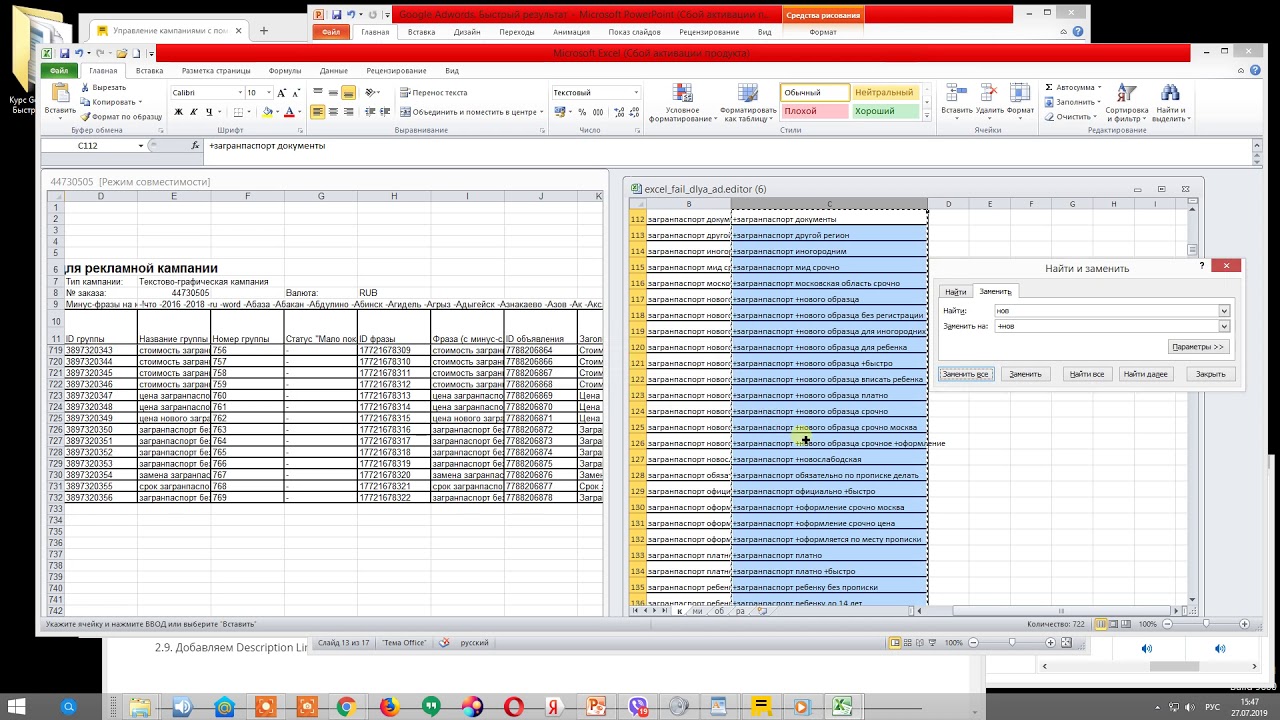
Task: Click the Параметры >> button
Action: coord(1197,347)
